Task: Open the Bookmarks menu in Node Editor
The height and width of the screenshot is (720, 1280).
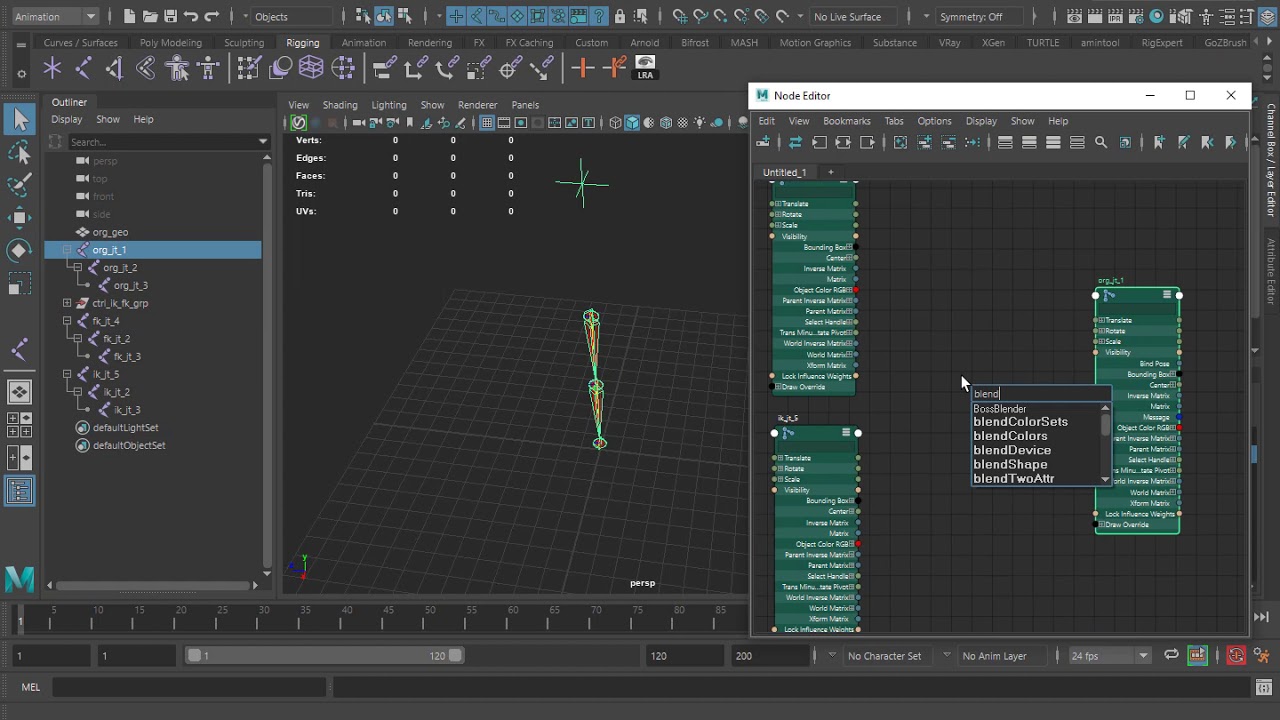Action: 846,121
